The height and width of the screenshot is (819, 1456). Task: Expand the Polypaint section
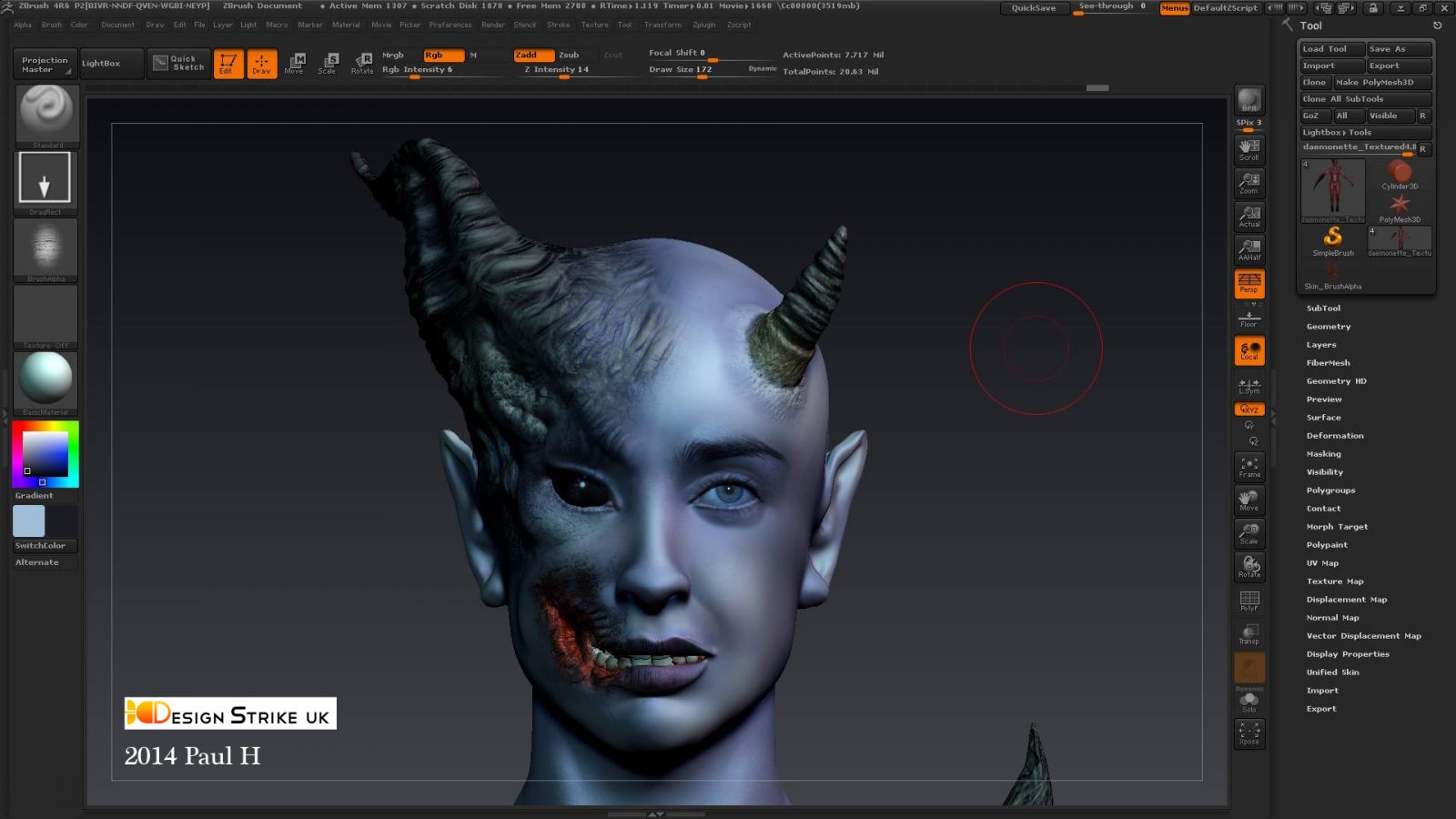(1327, 545)
